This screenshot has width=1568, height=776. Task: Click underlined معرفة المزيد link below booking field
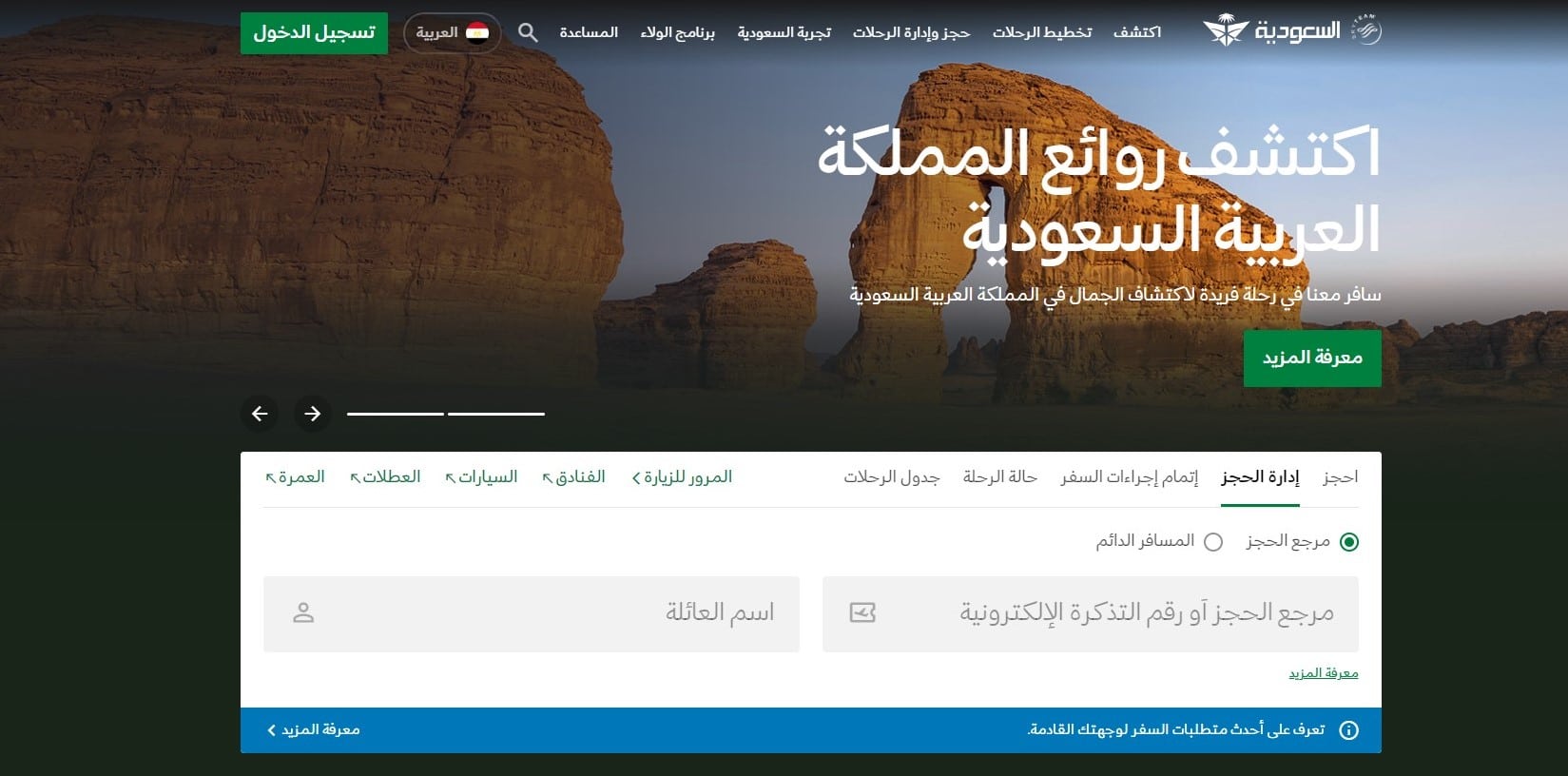pyautogui.click(x=1323, y=673)
